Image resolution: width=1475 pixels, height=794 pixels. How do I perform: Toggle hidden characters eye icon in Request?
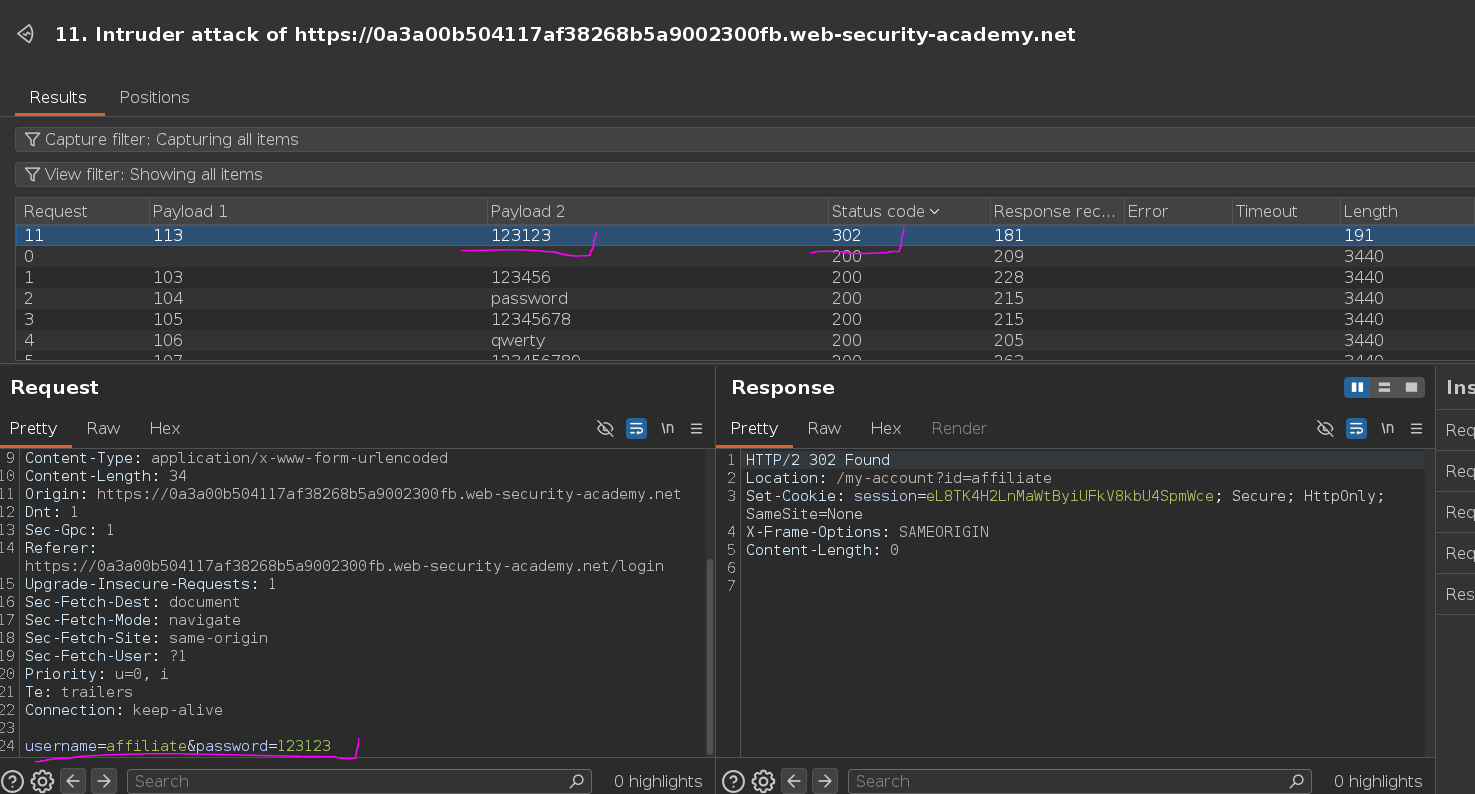coord(605,428)
